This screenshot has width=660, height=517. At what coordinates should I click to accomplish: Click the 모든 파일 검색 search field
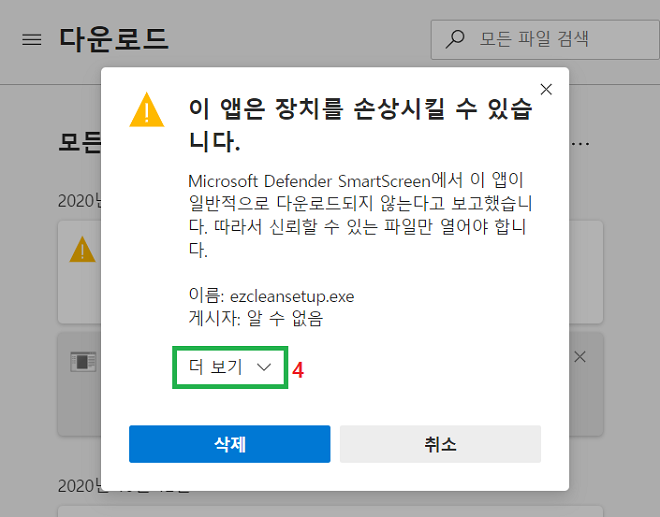(x=545, y=40)
